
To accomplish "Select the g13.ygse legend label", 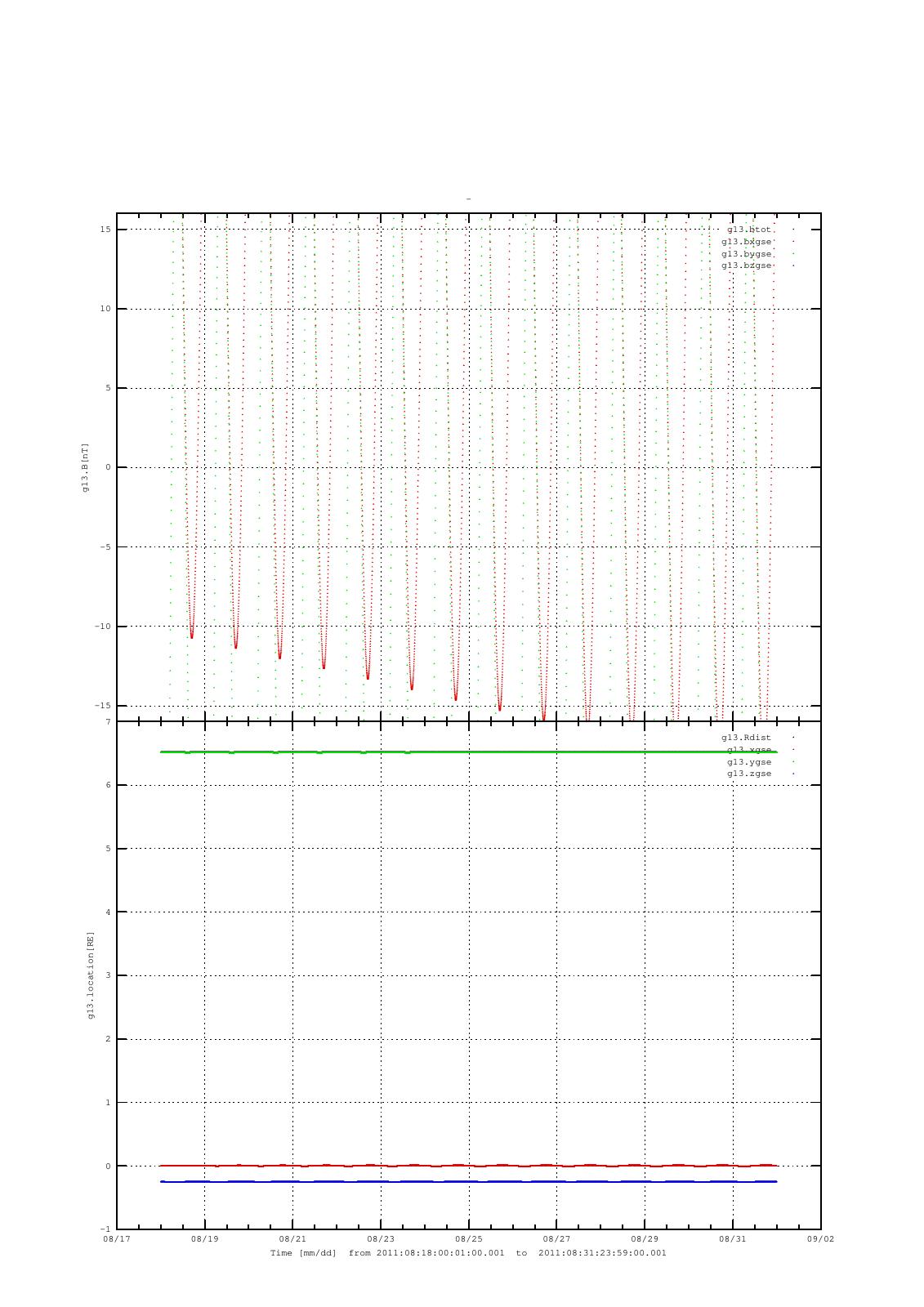I will point(749,762).
